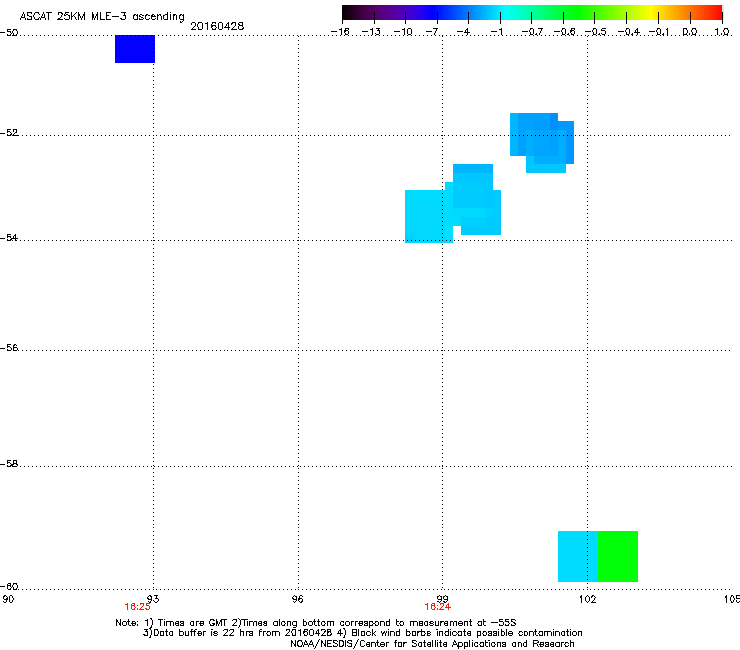The height and width of the screenshot is (650, 740).
Task: Click the NOAA/NESDIS Center credit line
Action: (432, 643)
